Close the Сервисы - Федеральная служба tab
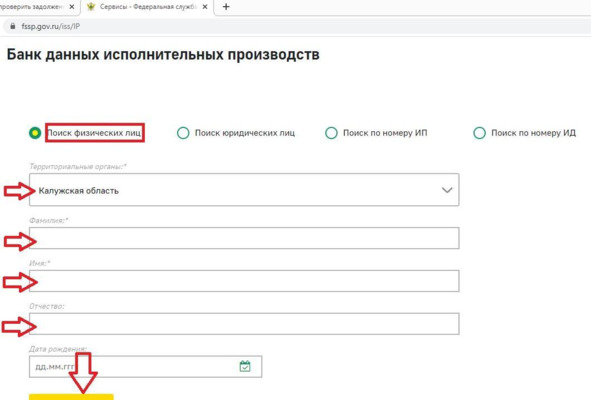591x400 pixels. click(205, 7)
